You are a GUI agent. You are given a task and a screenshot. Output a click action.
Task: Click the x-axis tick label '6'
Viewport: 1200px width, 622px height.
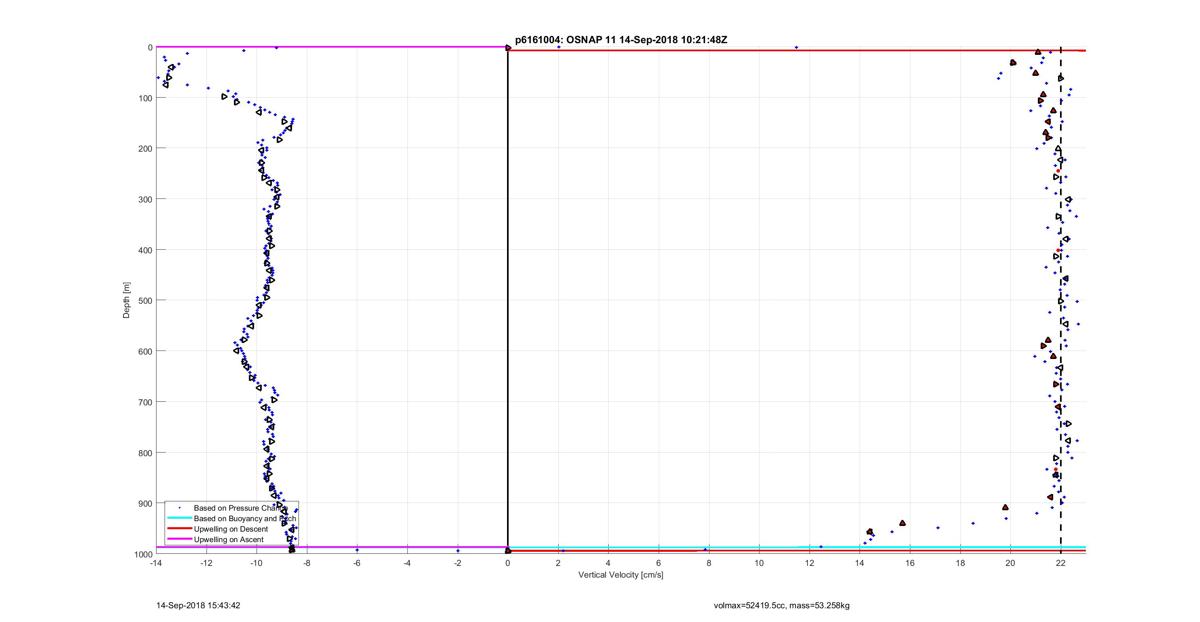coord(659,563)
